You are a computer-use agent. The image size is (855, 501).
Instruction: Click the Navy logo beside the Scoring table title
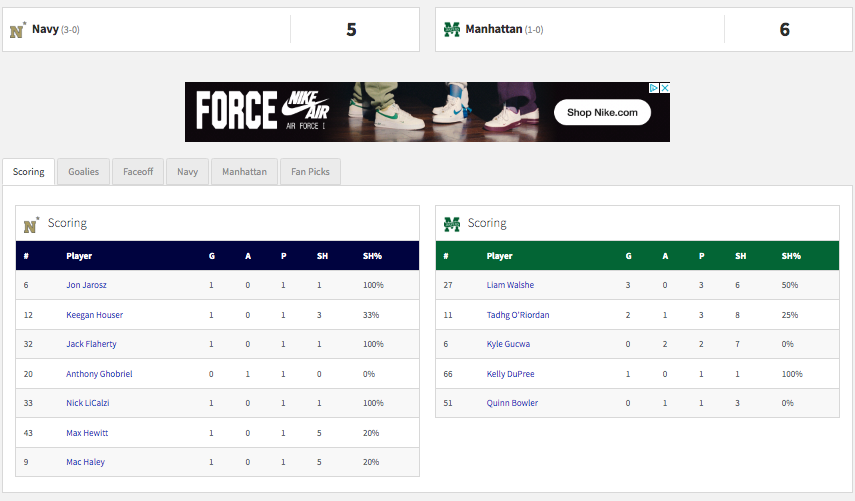point(31,225)
